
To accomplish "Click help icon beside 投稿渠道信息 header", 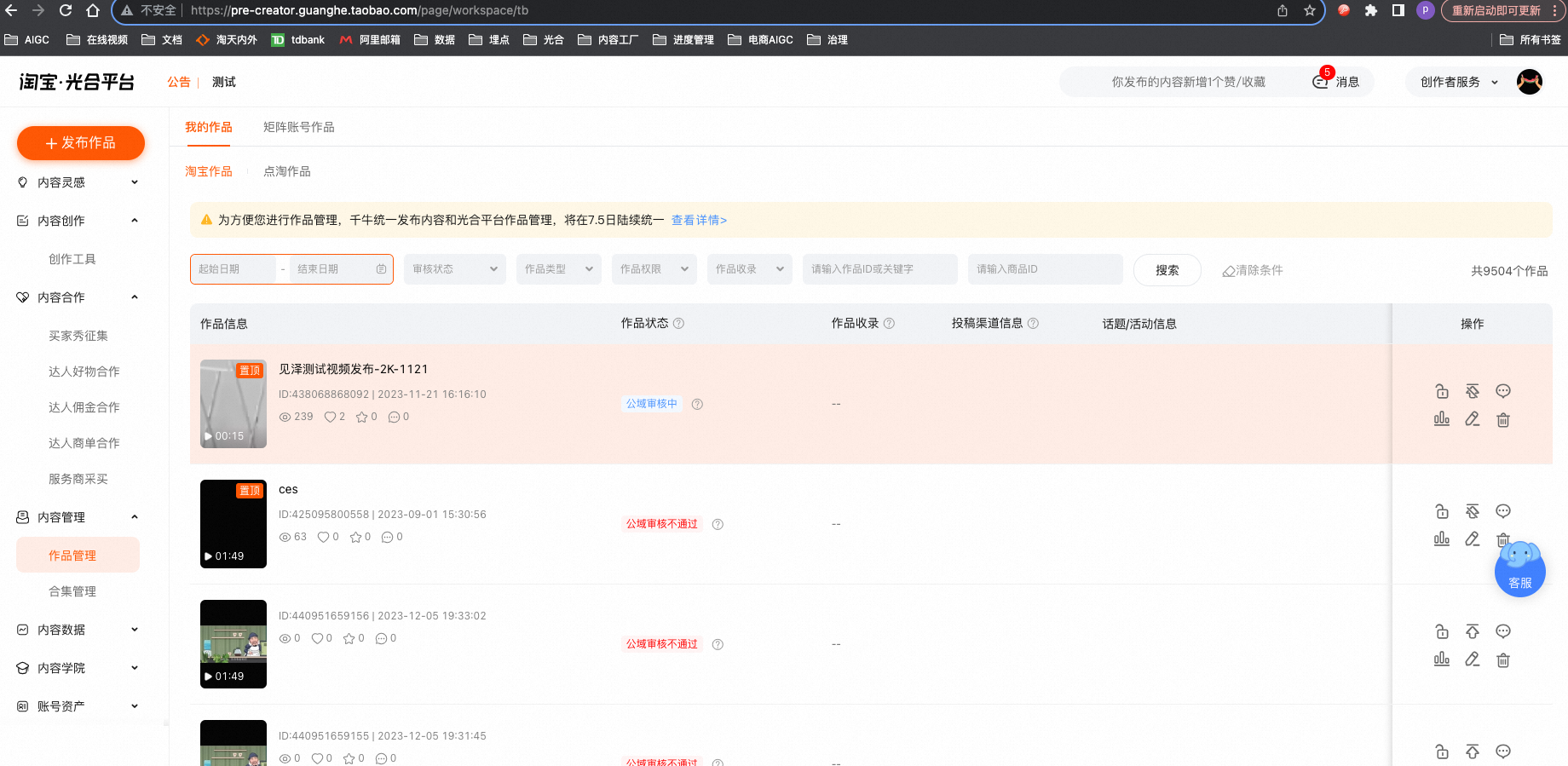I will tap(1033, 324).
